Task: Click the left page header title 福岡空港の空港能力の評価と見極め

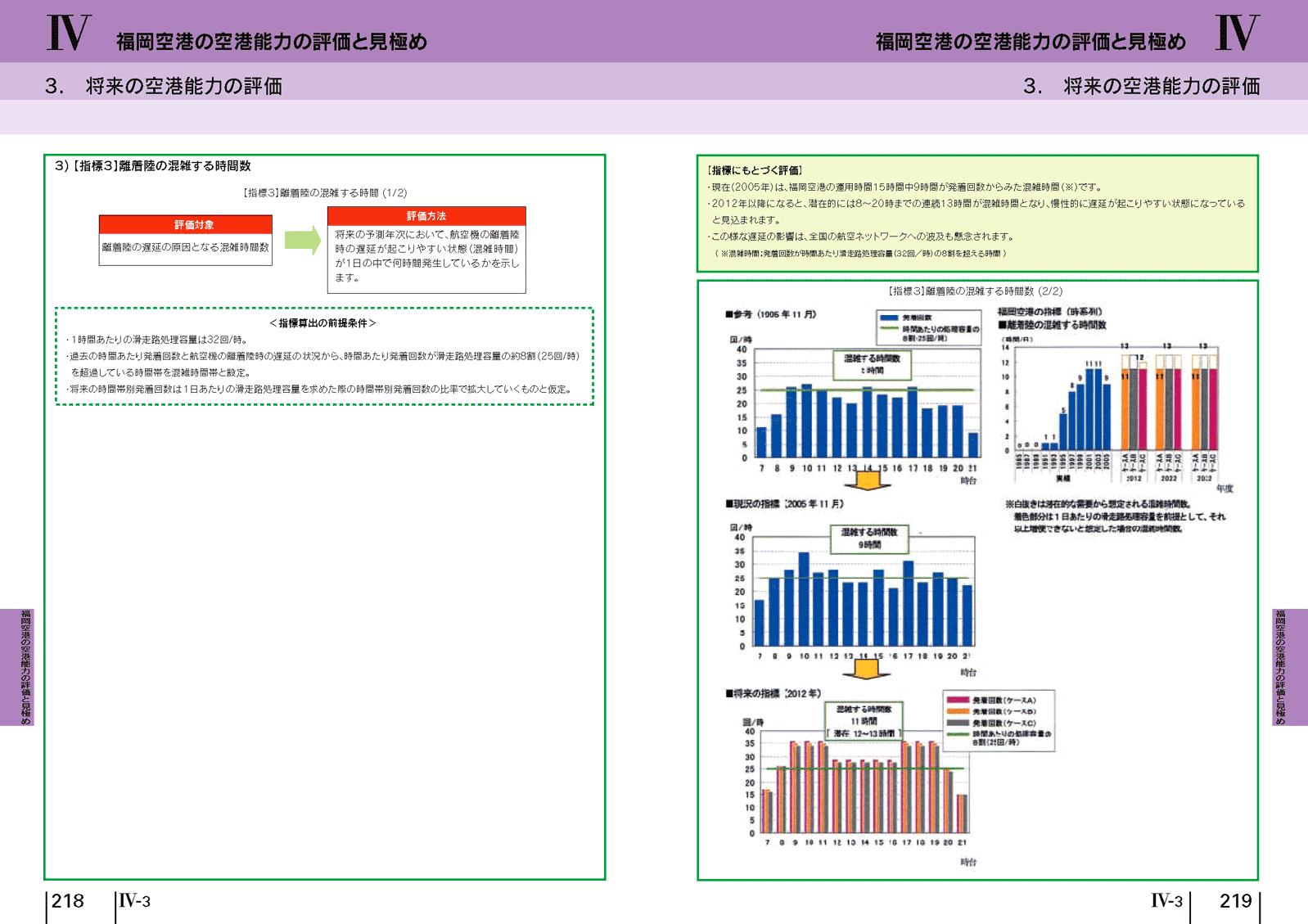Action: click(x=272, y=42)
